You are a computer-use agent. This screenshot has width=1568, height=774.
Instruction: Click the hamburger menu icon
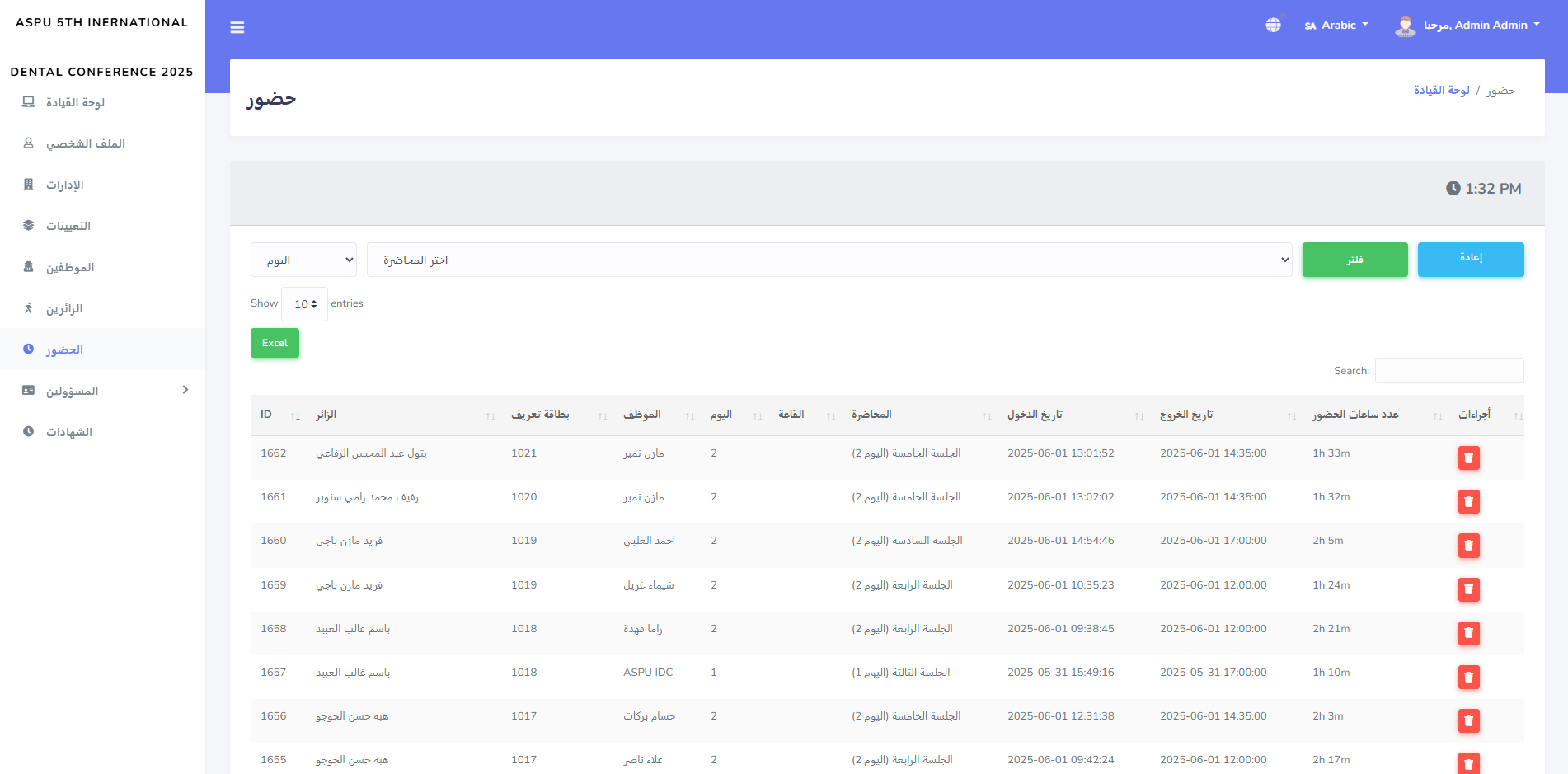pos(237,27)
